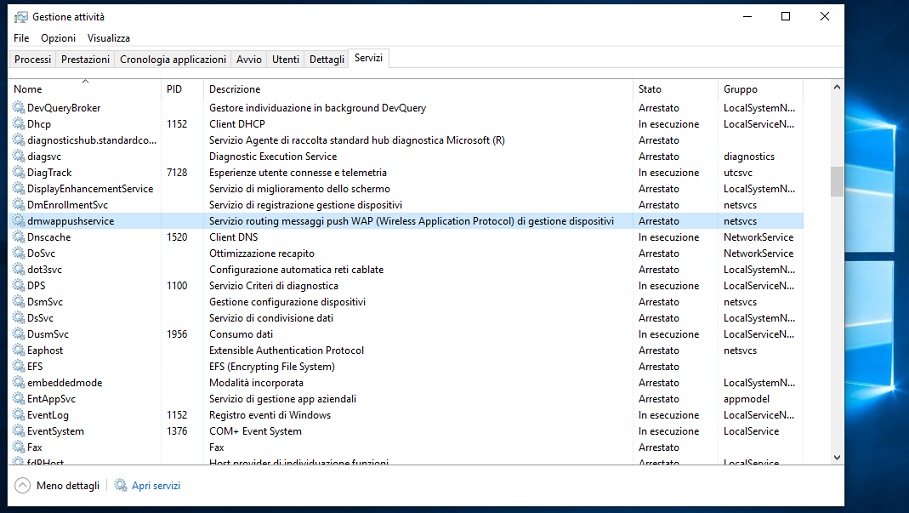This screenshot has height=513, width=909.
Task: Click the vertical scrollbar thumb
Action: [x=837, y=181]
